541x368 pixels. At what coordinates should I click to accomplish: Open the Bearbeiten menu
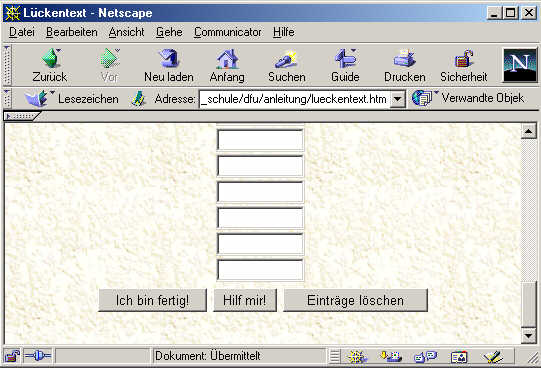(72, 32)
